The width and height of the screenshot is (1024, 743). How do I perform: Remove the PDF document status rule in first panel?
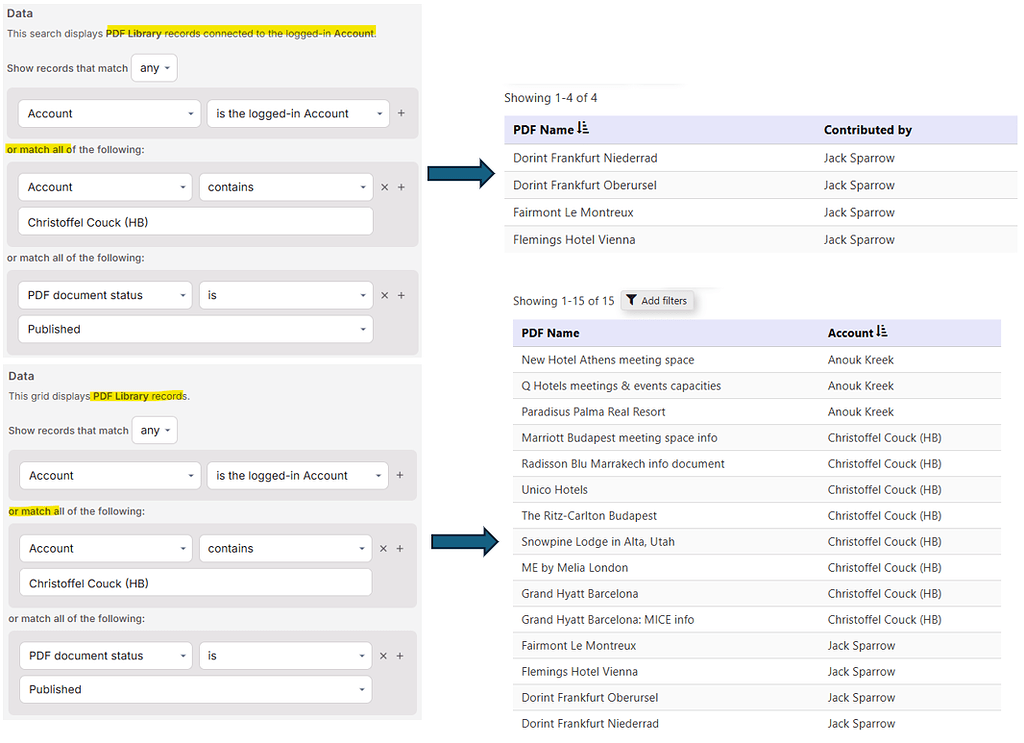[x=383, y=295]
